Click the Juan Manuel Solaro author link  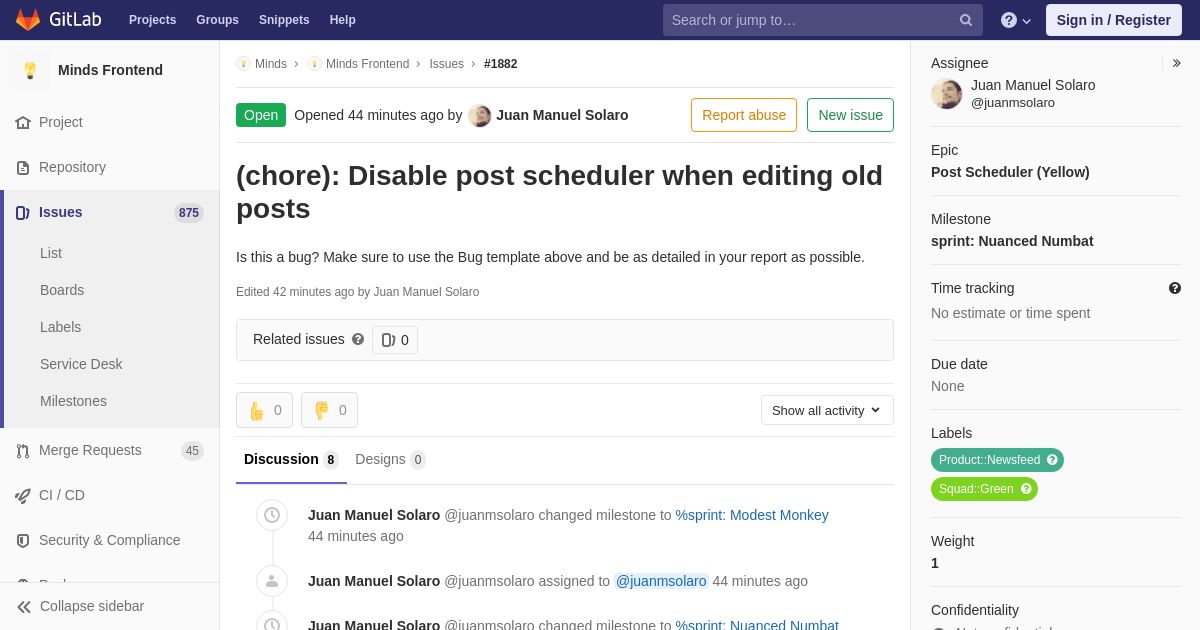tap(562, 115)
